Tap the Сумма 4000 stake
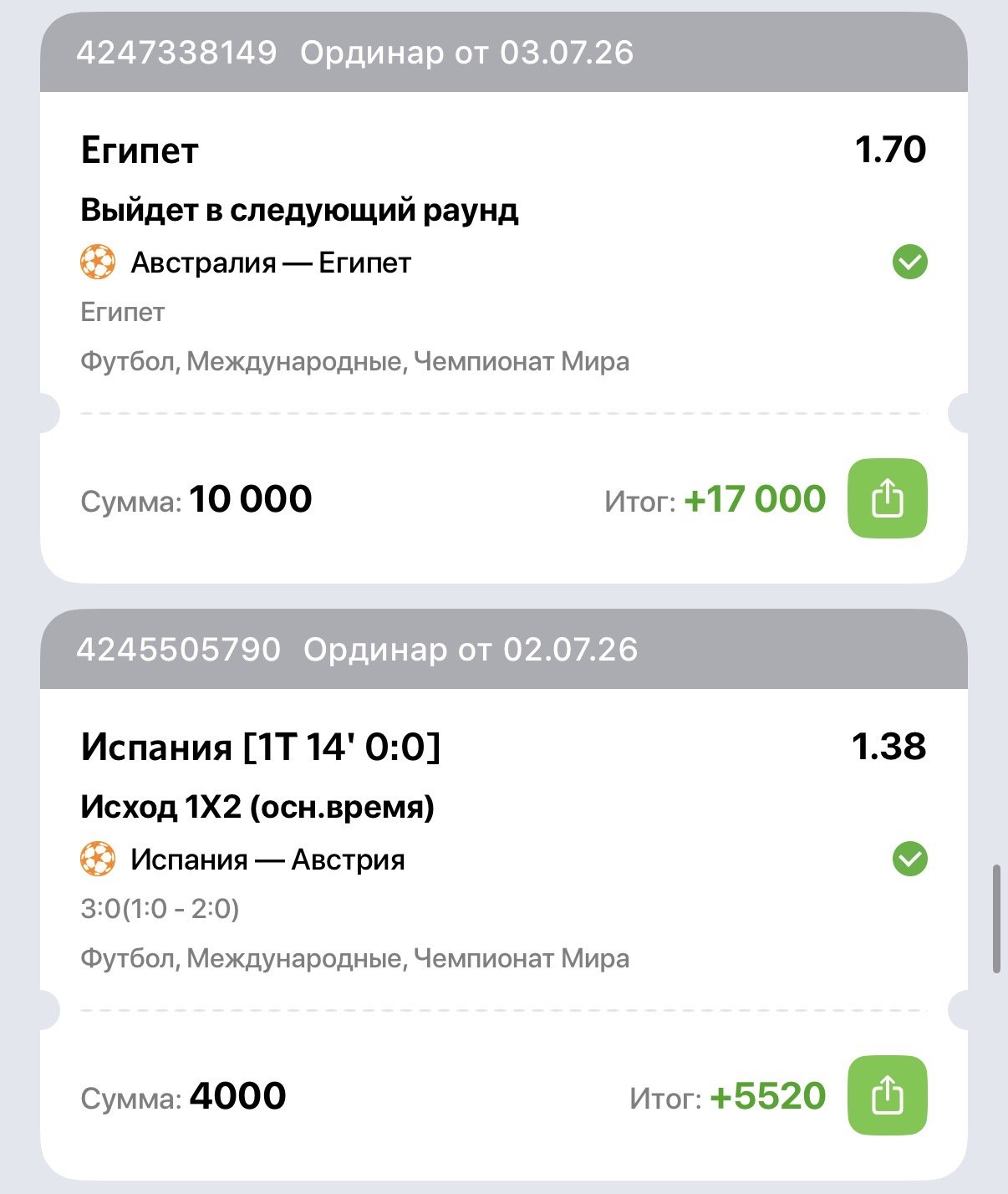 [183, 1096]
